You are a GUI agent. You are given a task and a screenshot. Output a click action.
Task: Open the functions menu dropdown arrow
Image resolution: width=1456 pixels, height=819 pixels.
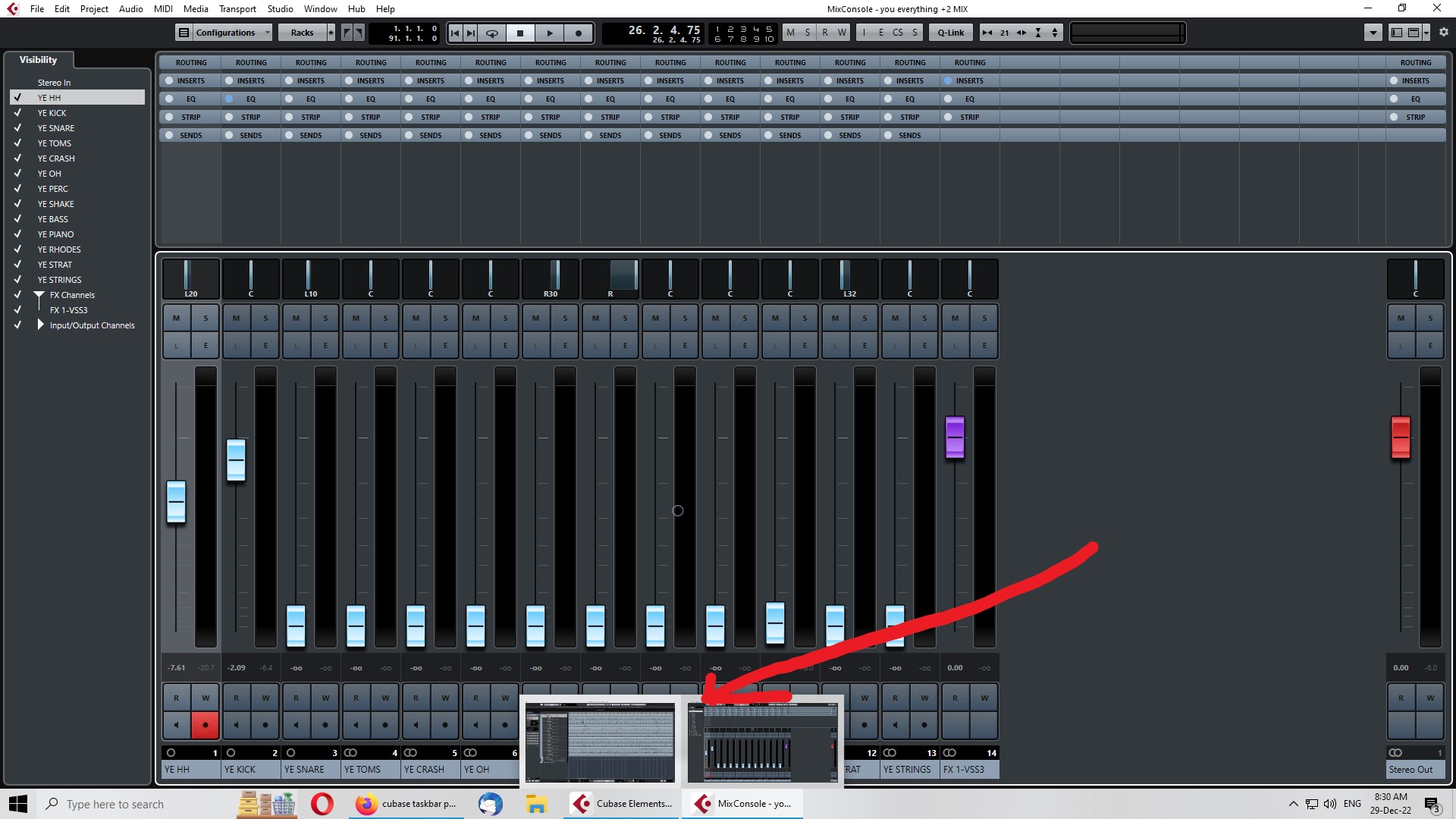point(1373,33)
